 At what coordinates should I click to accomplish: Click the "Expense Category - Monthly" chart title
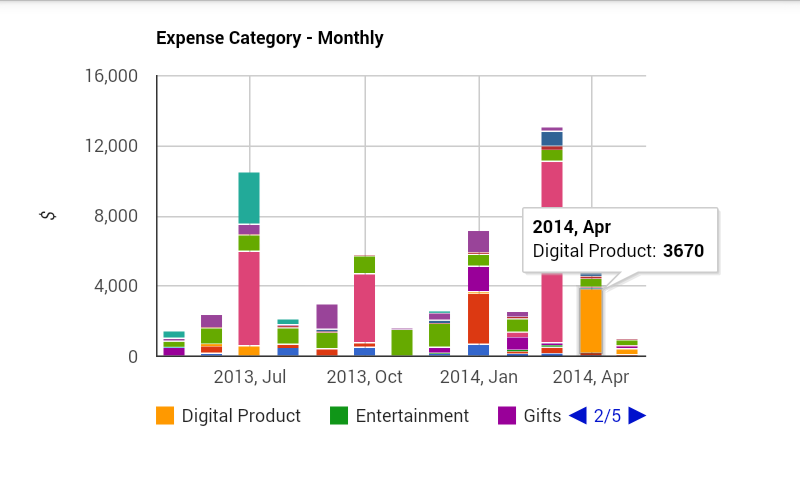(270, 38)
